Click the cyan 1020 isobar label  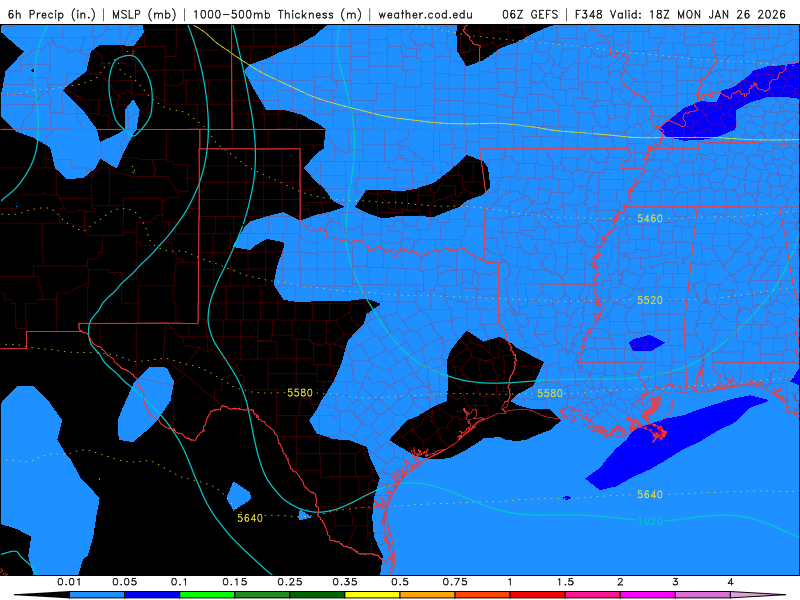pos(649,521)
